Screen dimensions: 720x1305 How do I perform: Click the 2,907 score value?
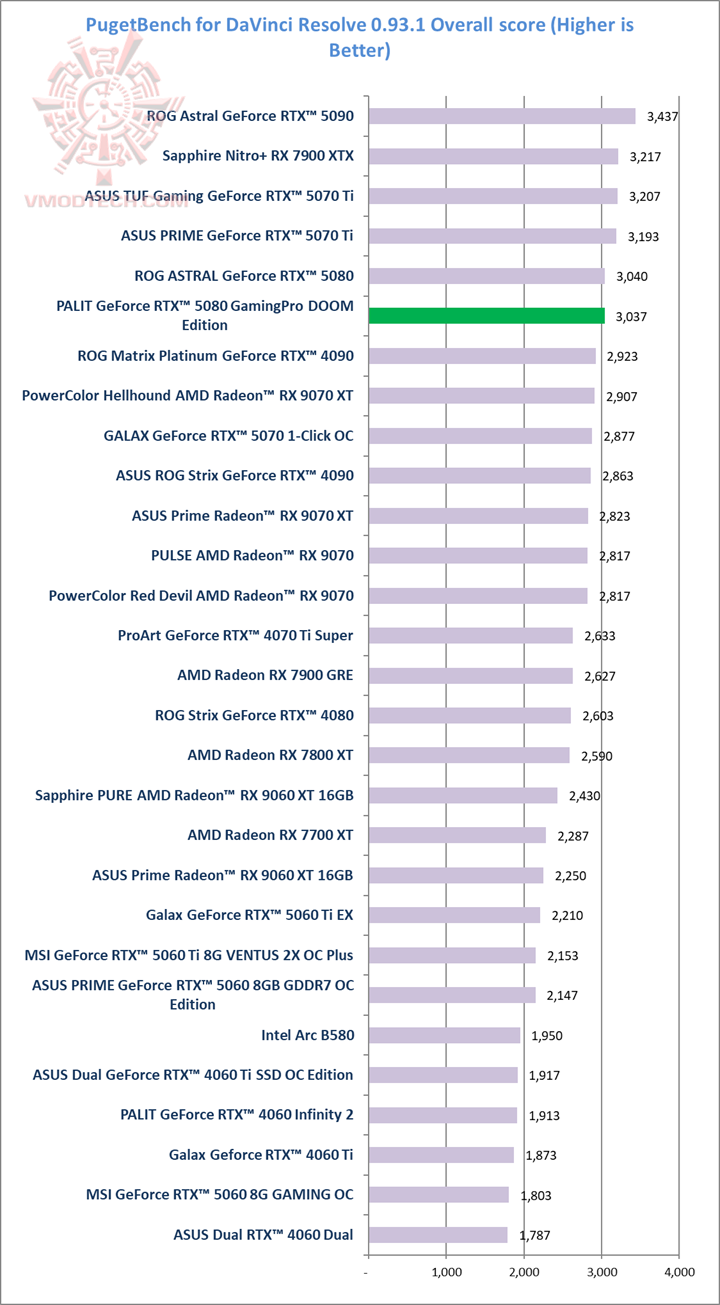[x=622, y=396]
